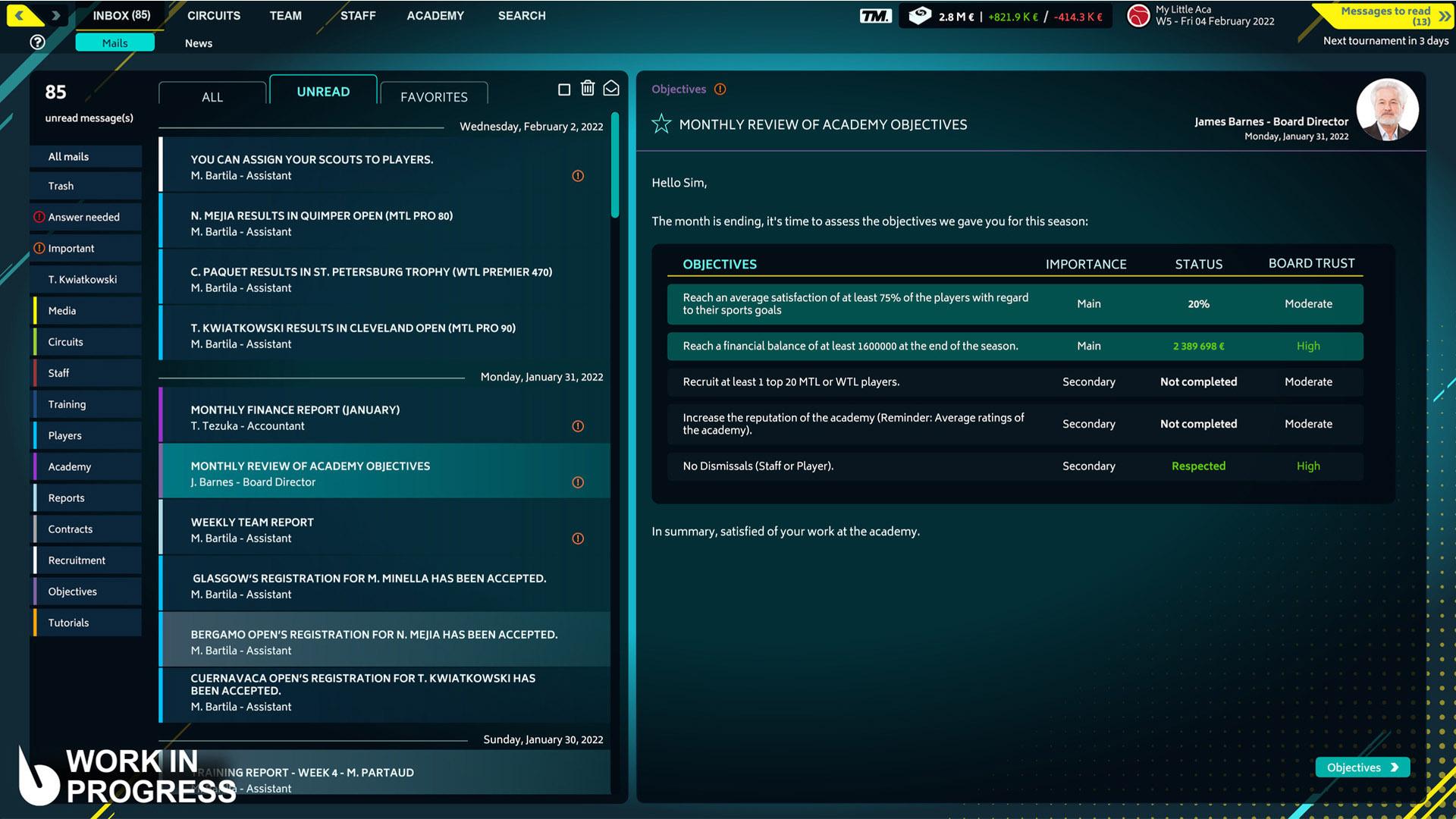Click the red tennis ball academy icon
The width and height of the screenshot is (1456, 819).
1138,16
